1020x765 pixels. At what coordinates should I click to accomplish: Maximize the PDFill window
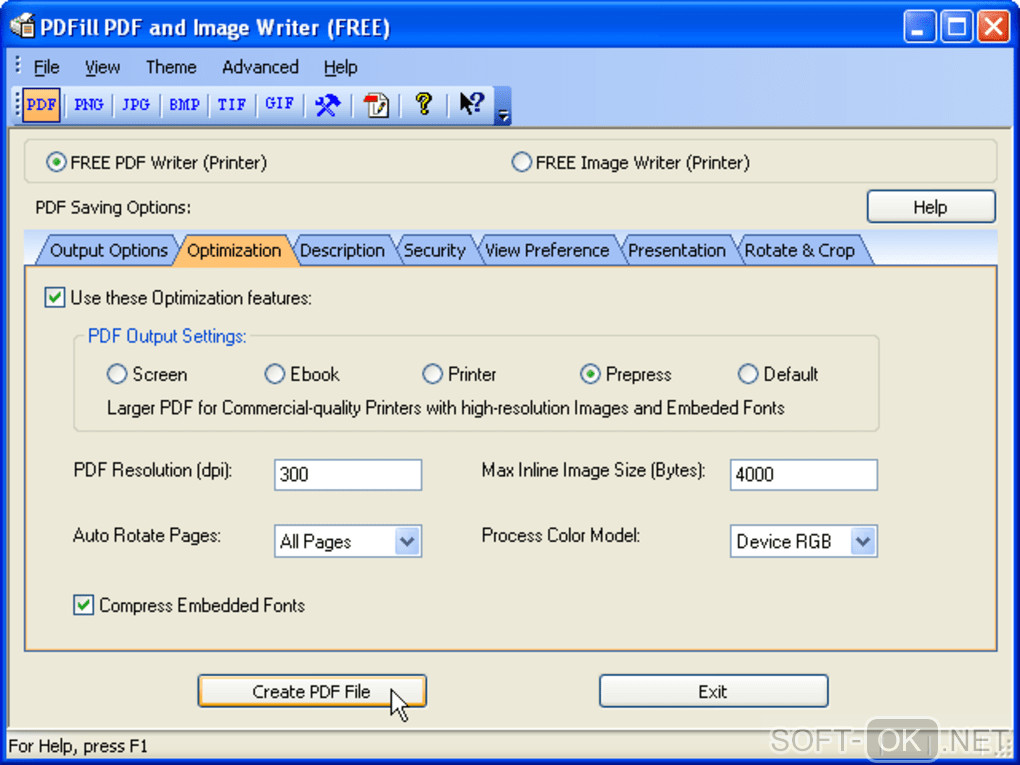tap(956, 27)
